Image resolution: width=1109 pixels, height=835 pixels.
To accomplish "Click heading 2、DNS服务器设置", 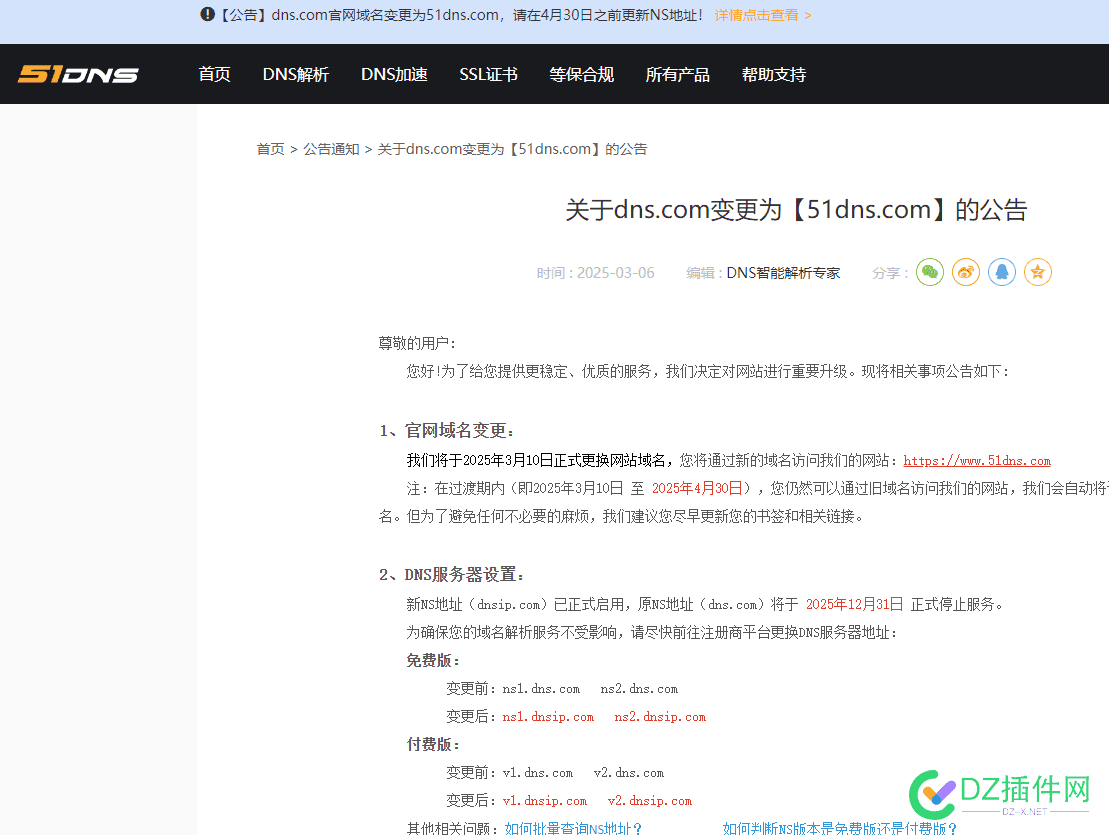I will [451, 575].
